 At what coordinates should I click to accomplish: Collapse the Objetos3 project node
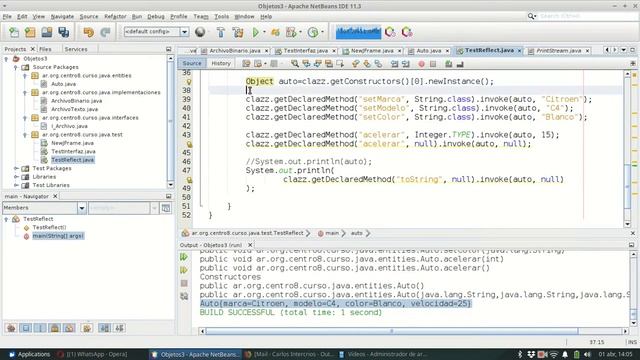[6, 59]
